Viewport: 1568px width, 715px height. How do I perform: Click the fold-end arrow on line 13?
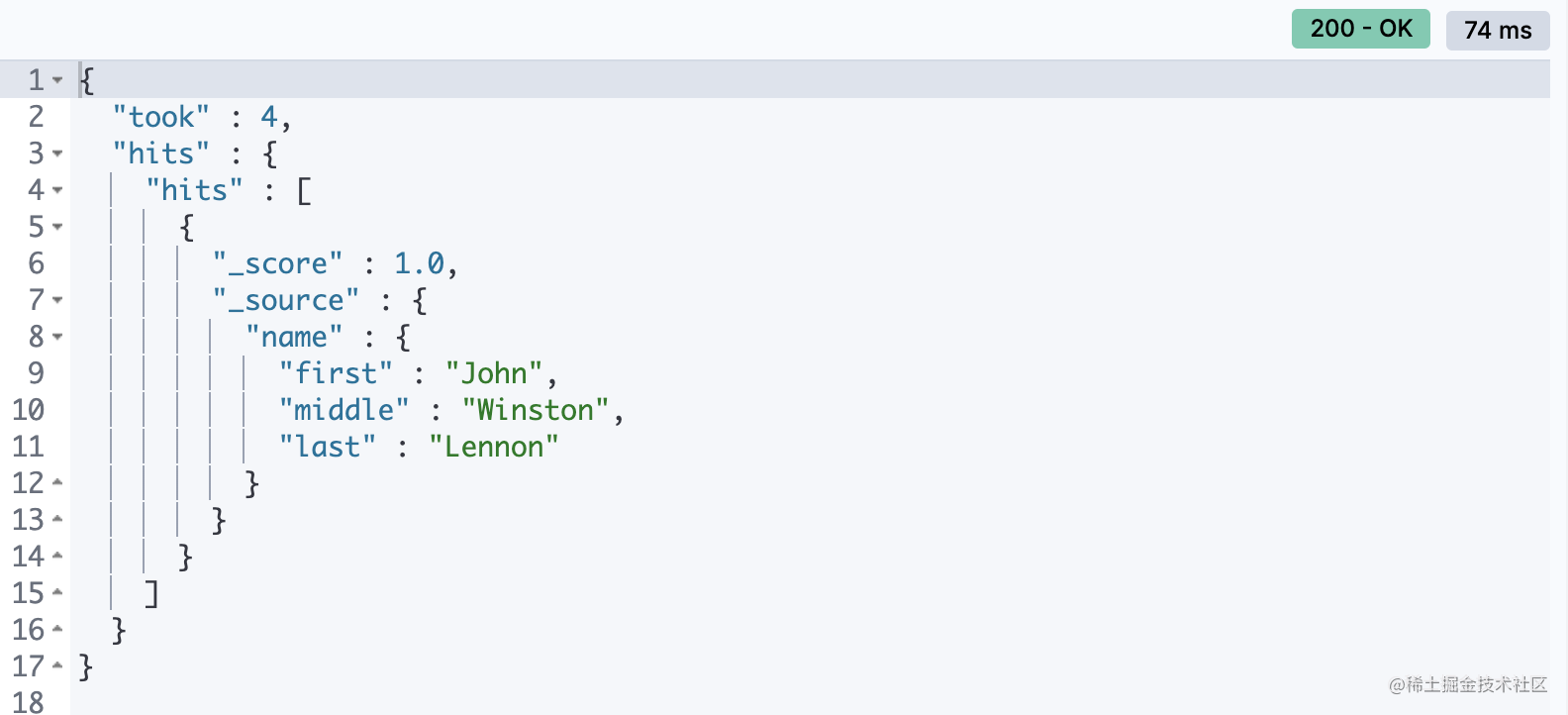(57, 519)
